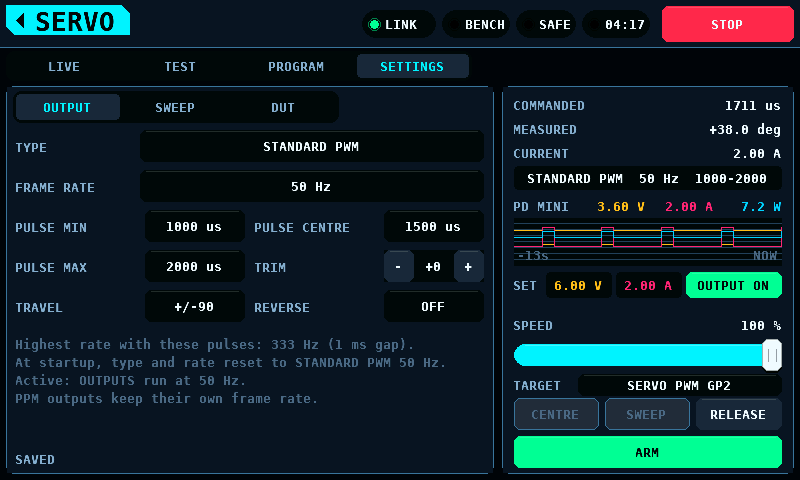Image resolution: width=800 pixels, height=480 pixels.
Task: Click the 'PPM outputs keep their own frame rate' note
Action: tap(166, 398)
